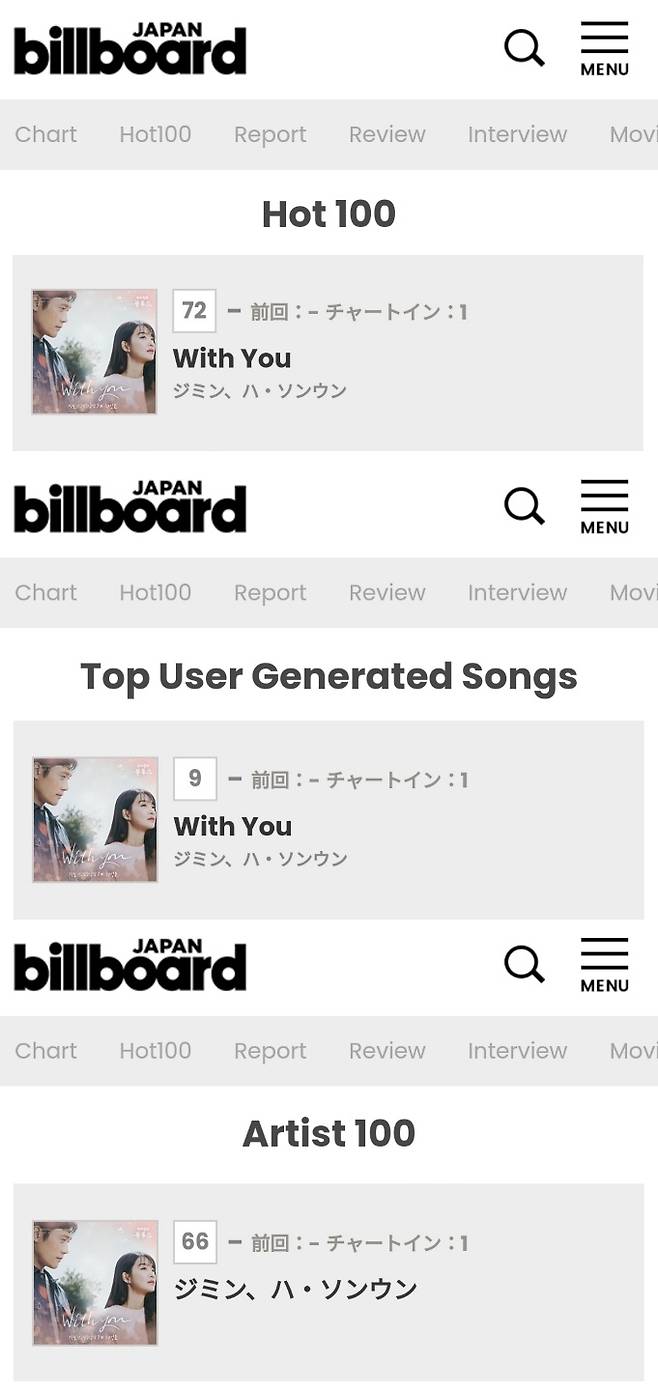This screenshot has height=1391, width=658.
Task: Open search icon in the header above Hot 100
Action: 524,48
